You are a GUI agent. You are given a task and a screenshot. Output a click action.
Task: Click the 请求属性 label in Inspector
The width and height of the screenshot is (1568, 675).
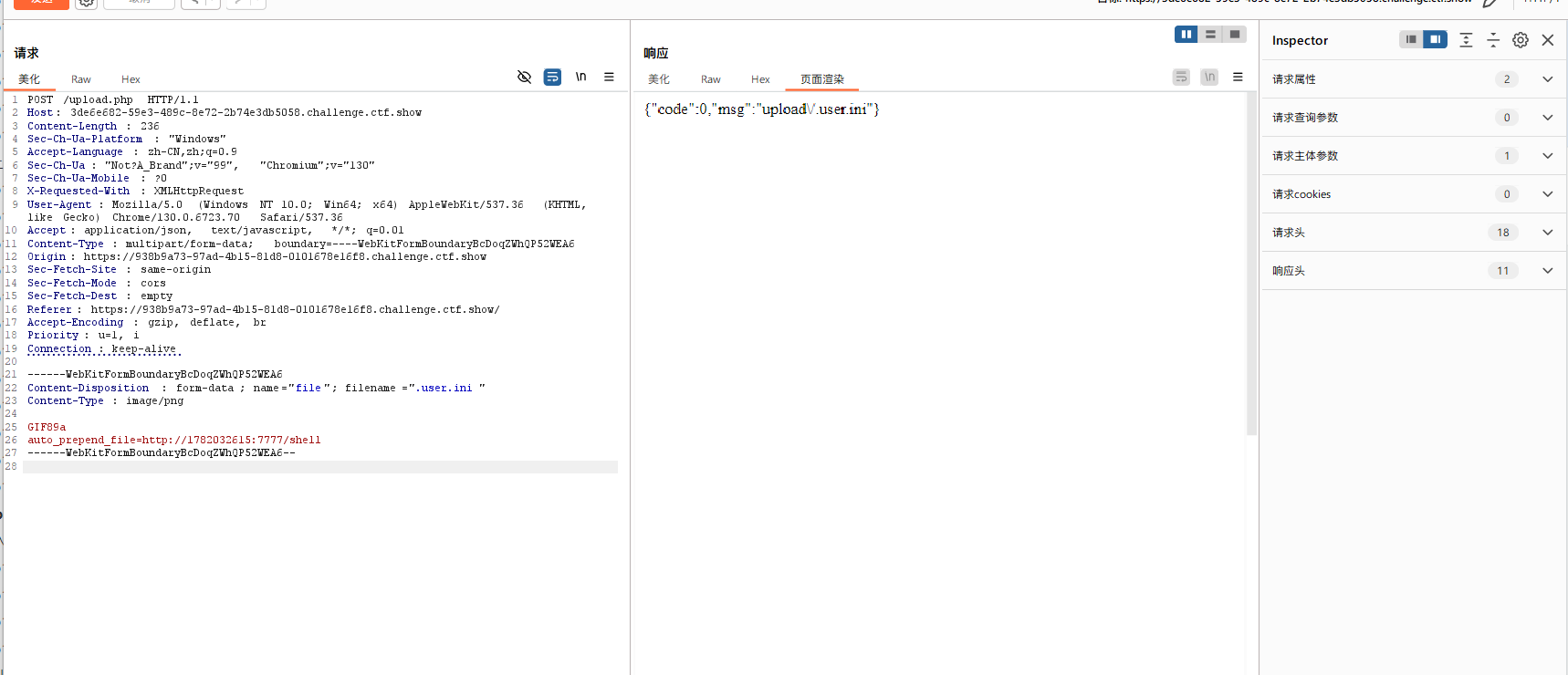[x=1294, y=79]
